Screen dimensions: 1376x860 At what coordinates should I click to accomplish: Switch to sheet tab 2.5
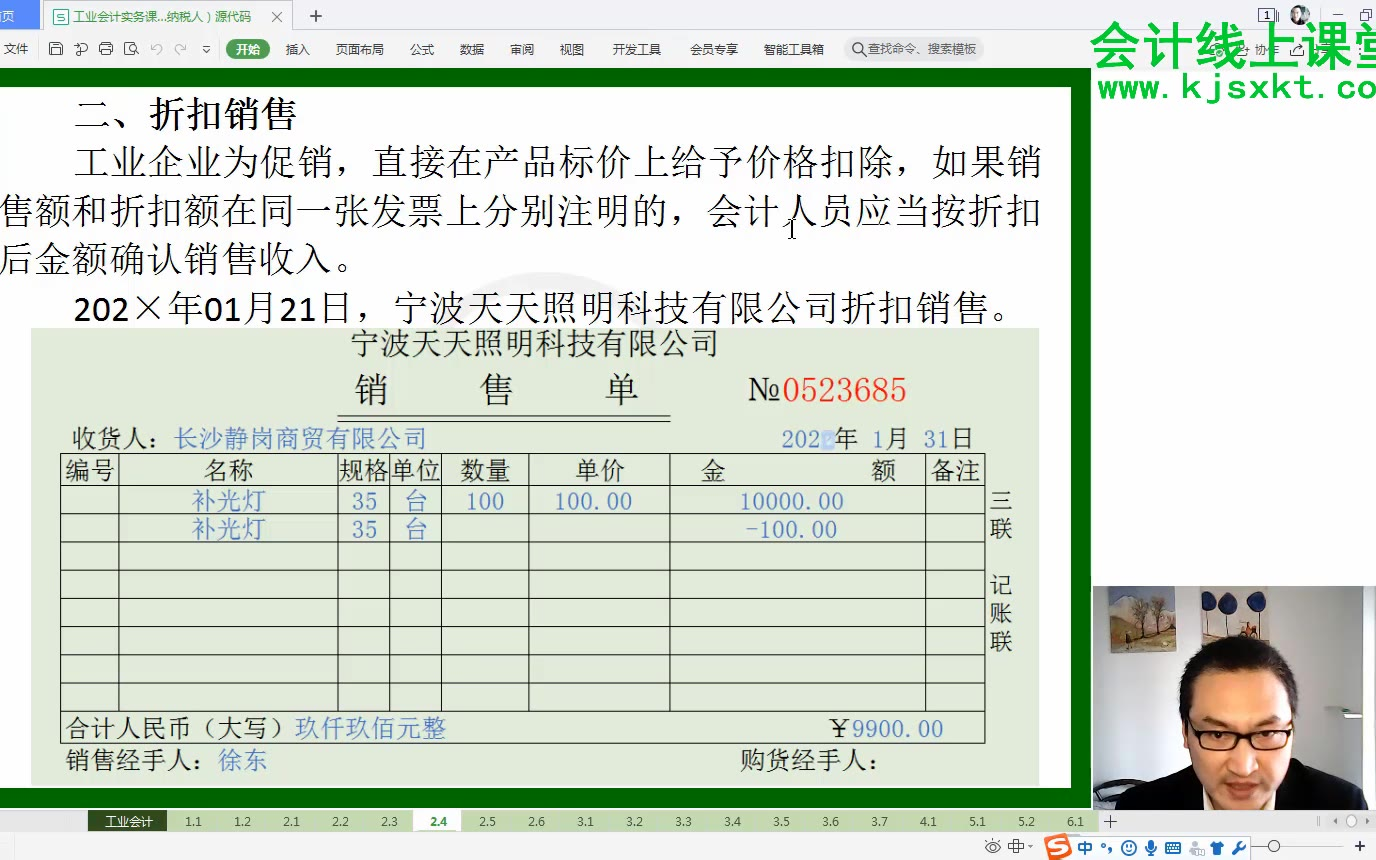point(487,821)
